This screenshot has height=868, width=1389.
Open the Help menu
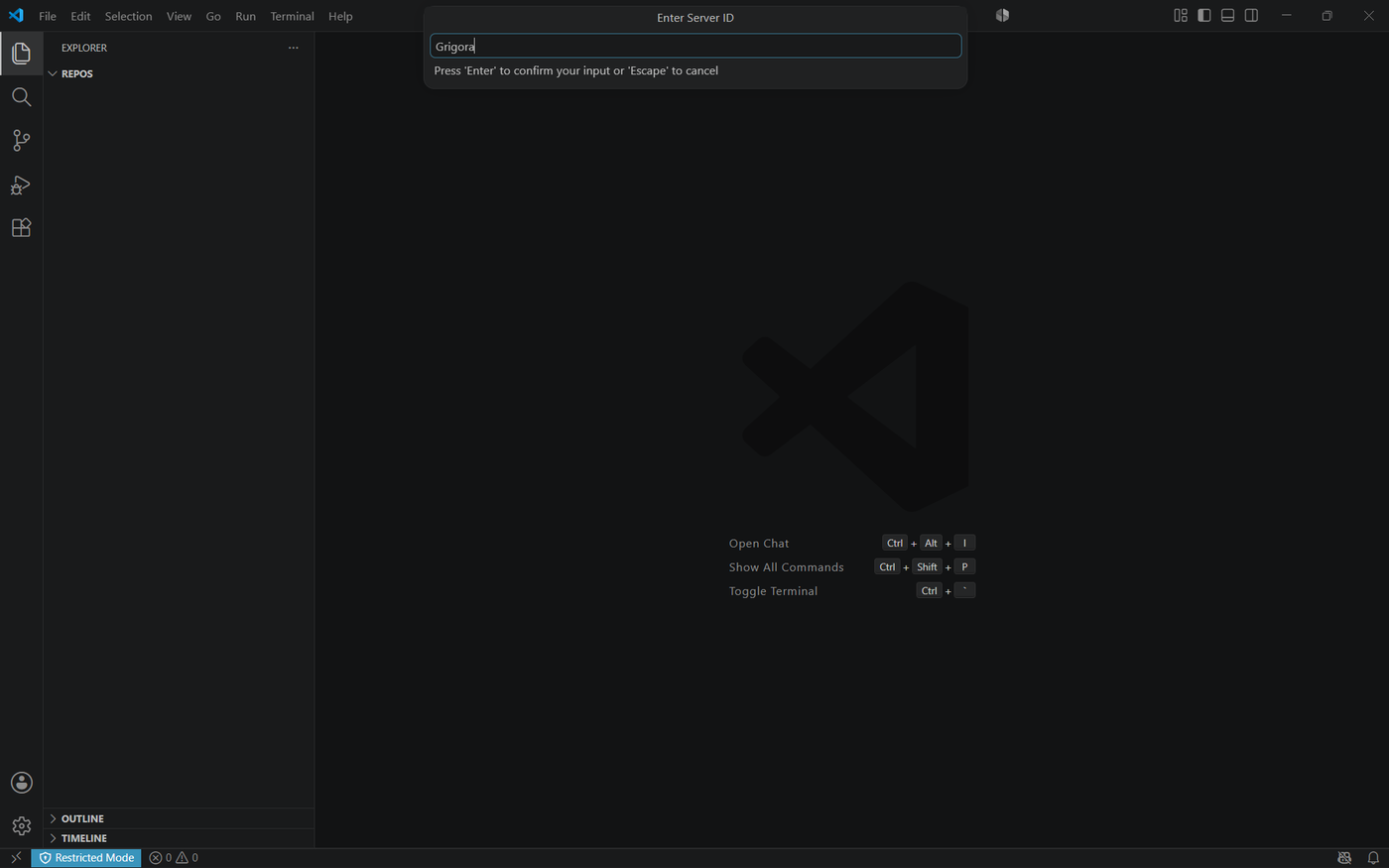coord(340,16)
